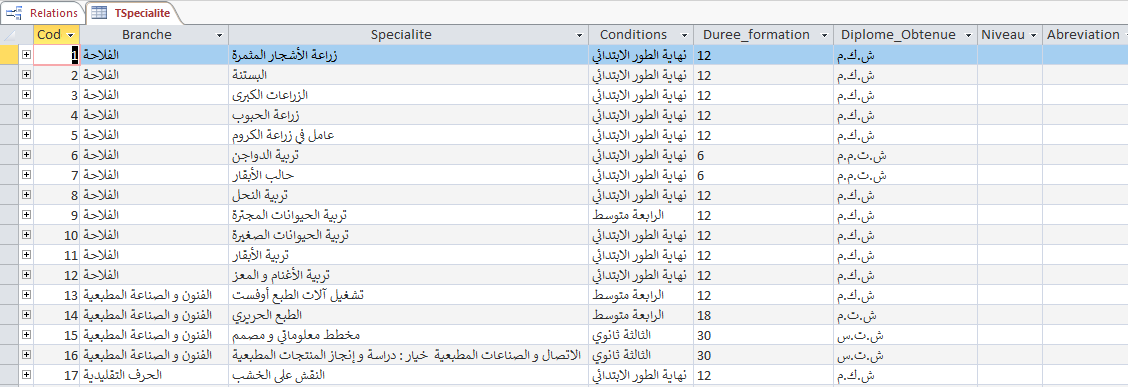Screen dimensions: 1128x387
Task: Expand the subdatasheet of record 11
Action: pos(27,255)
